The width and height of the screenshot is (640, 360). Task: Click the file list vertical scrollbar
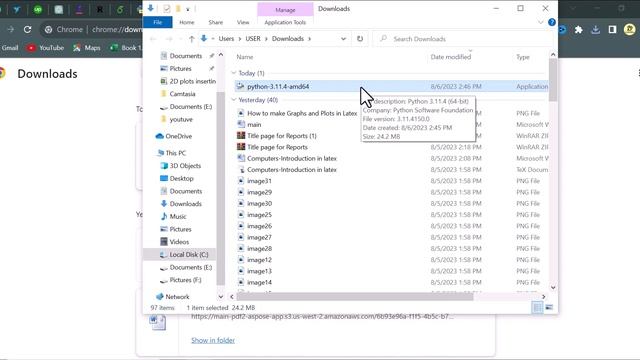click(553, 80)
